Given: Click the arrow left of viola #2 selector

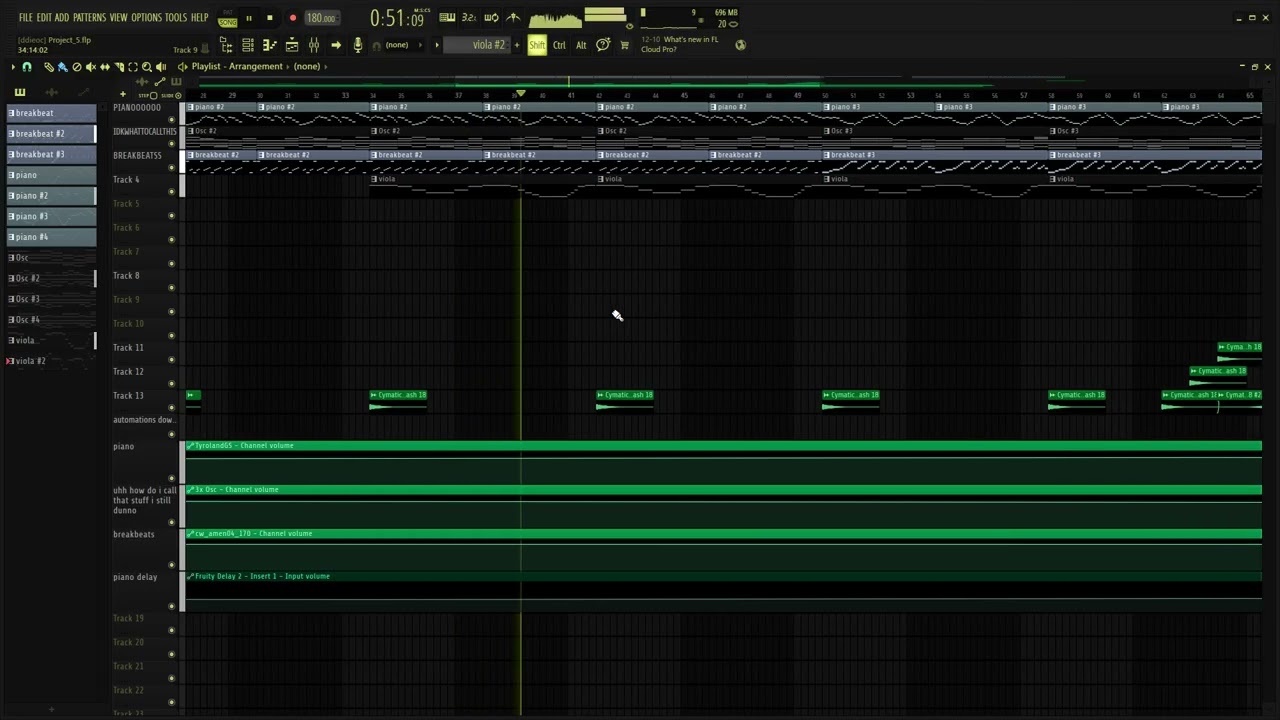Looking at the screenshot, I should (437, 45).
